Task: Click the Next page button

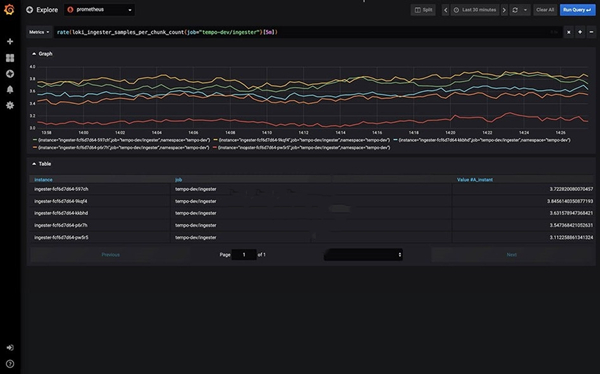Action: click(512, 255)
